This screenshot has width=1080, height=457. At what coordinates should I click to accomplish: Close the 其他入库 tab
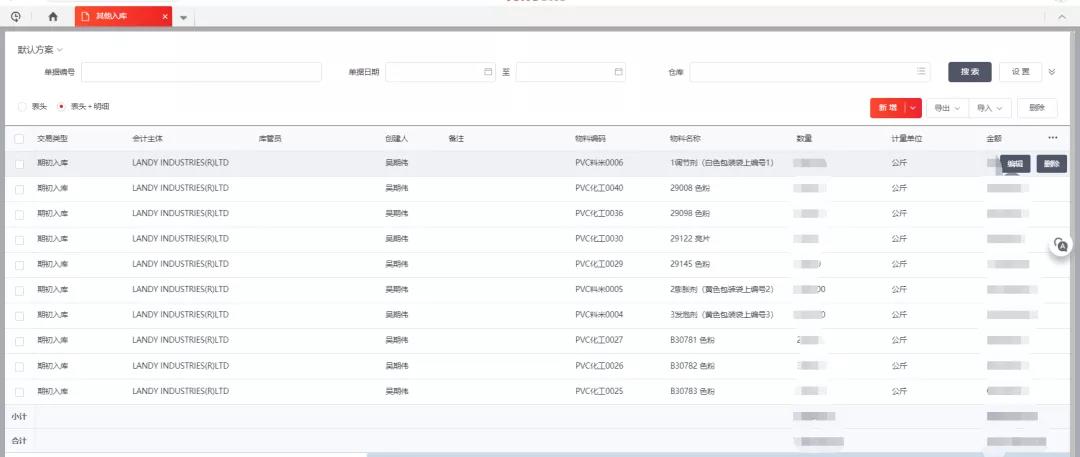coord(163,17)
